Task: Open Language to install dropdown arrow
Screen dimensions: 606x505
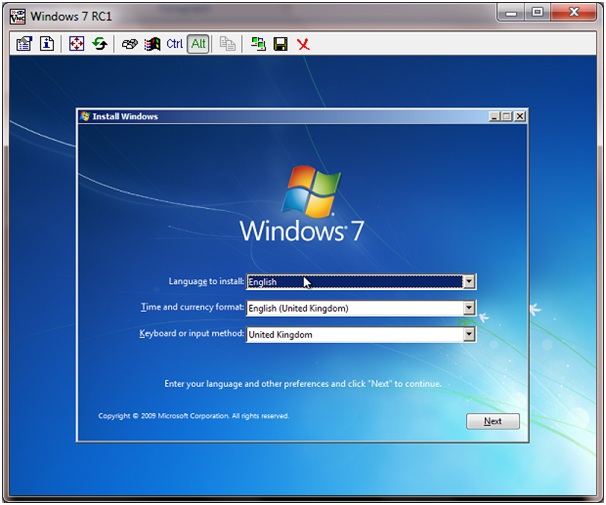Action: pos(469,282)
